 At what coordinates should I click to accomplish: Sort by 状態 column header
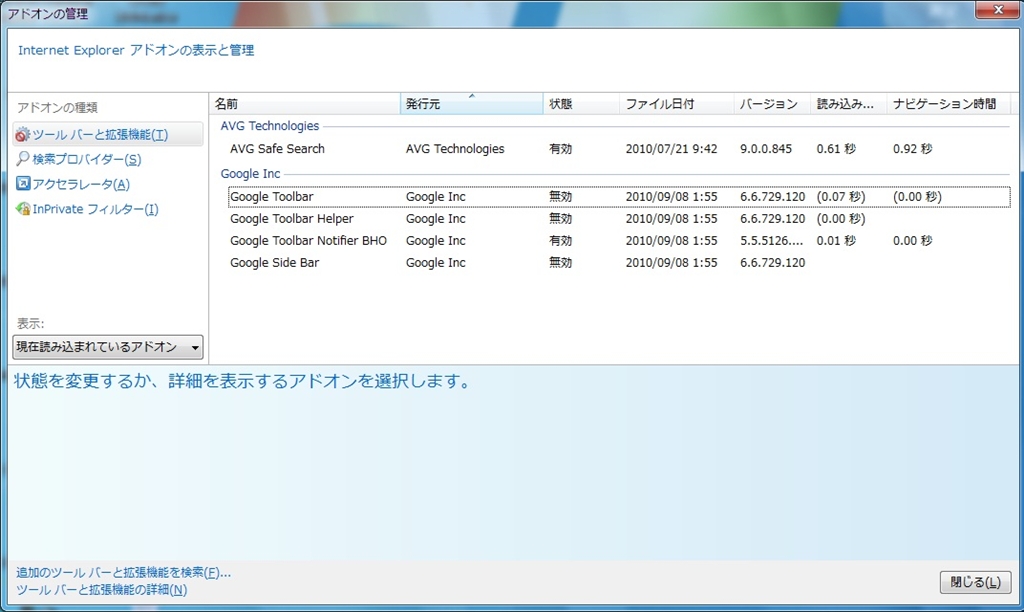[581, 104]
